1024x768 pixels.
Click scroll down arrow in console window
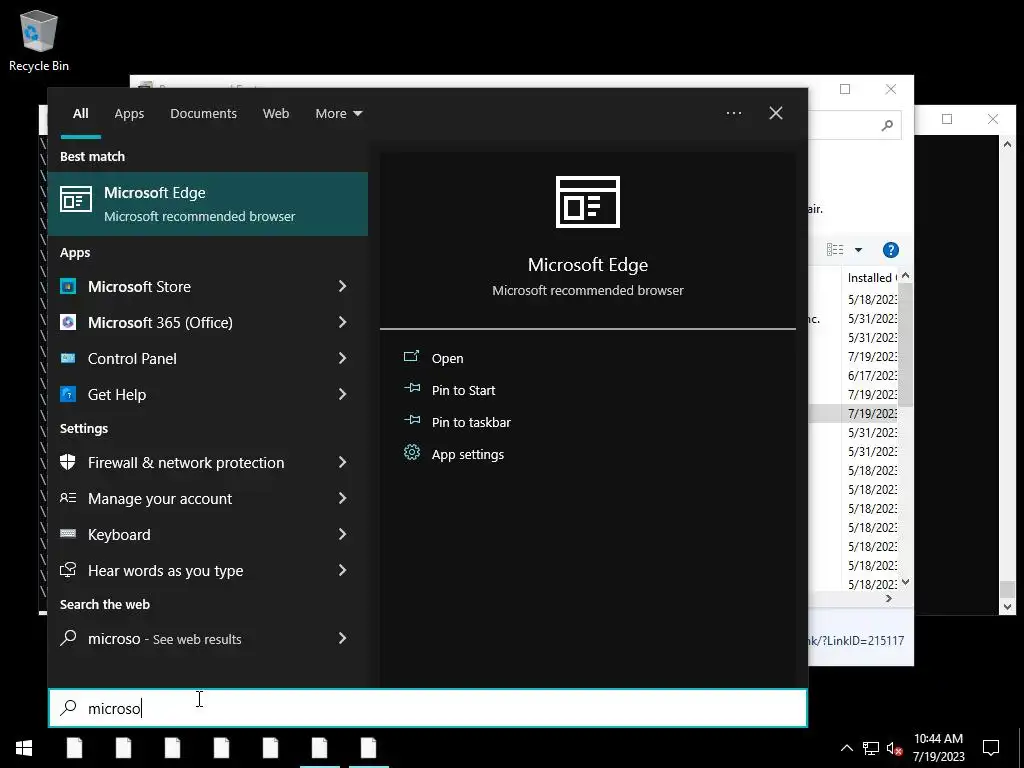(1007, 607)
